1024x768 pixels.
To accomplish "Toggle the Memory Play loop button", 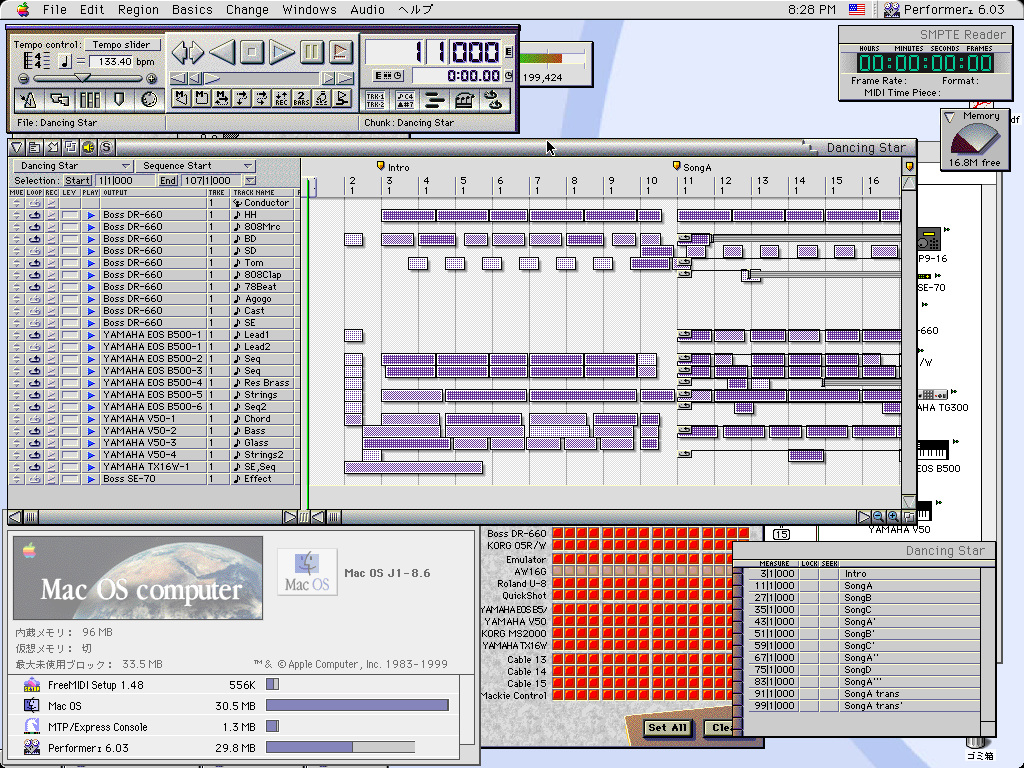I will [222, 99].
